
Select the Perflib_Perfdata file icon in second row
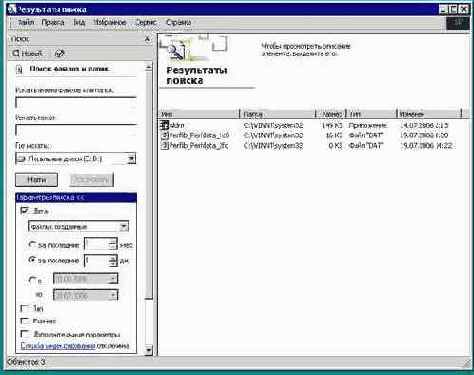[x=165, y=135]
